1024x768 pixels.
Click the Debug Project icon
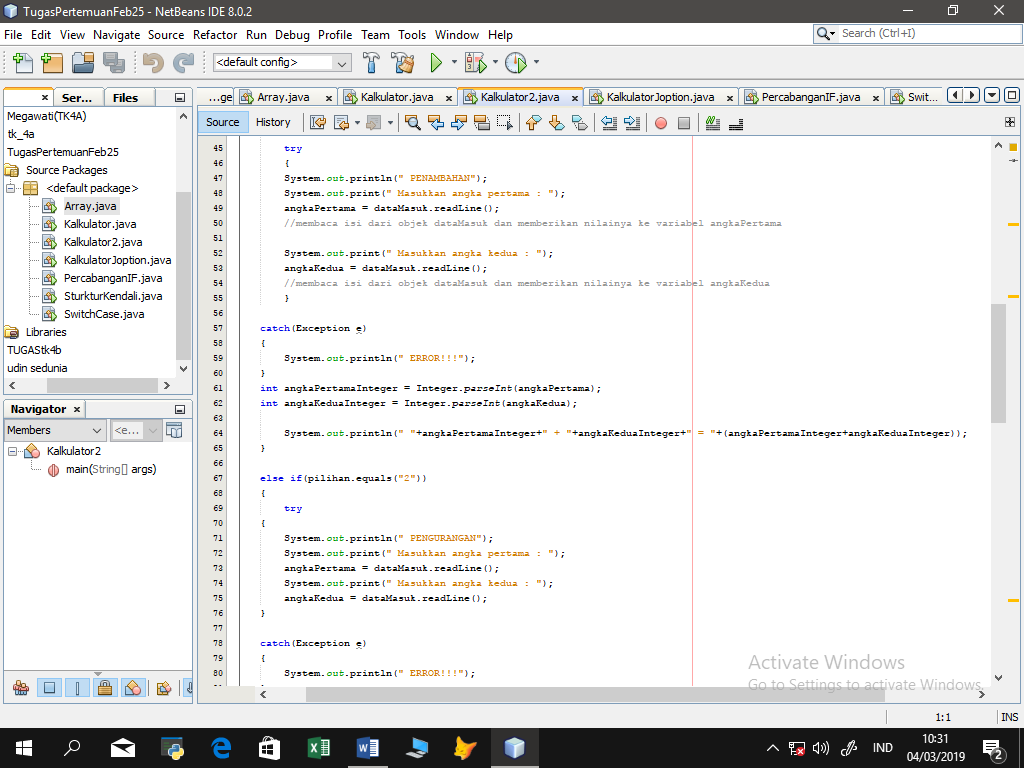pyautogui.click(x=475, y=63)
